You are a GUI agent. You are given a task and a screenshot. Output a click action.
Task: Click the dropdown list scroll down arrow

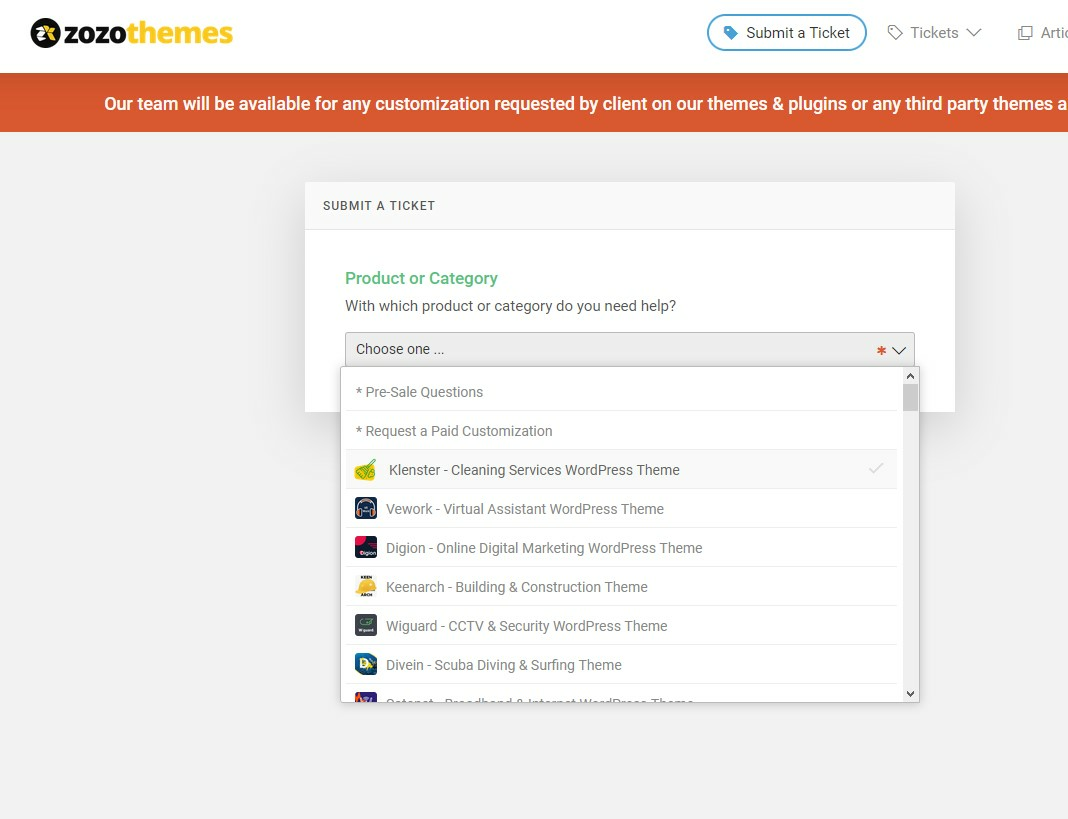(x=910, y=694)
